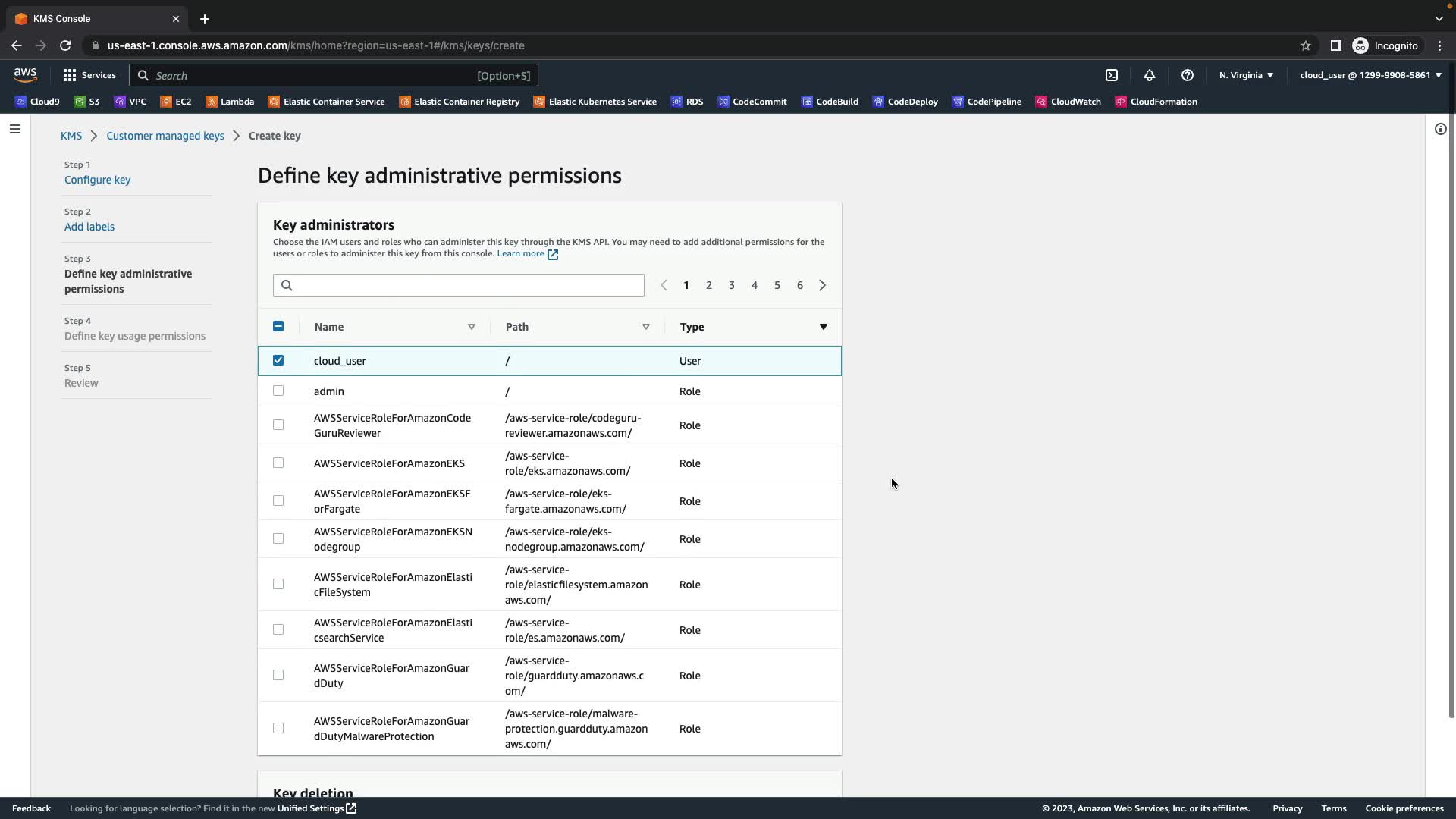Check the admin role checkbox
The image size is (1456, 819).
pyautogui.click(x=278, y=391)
